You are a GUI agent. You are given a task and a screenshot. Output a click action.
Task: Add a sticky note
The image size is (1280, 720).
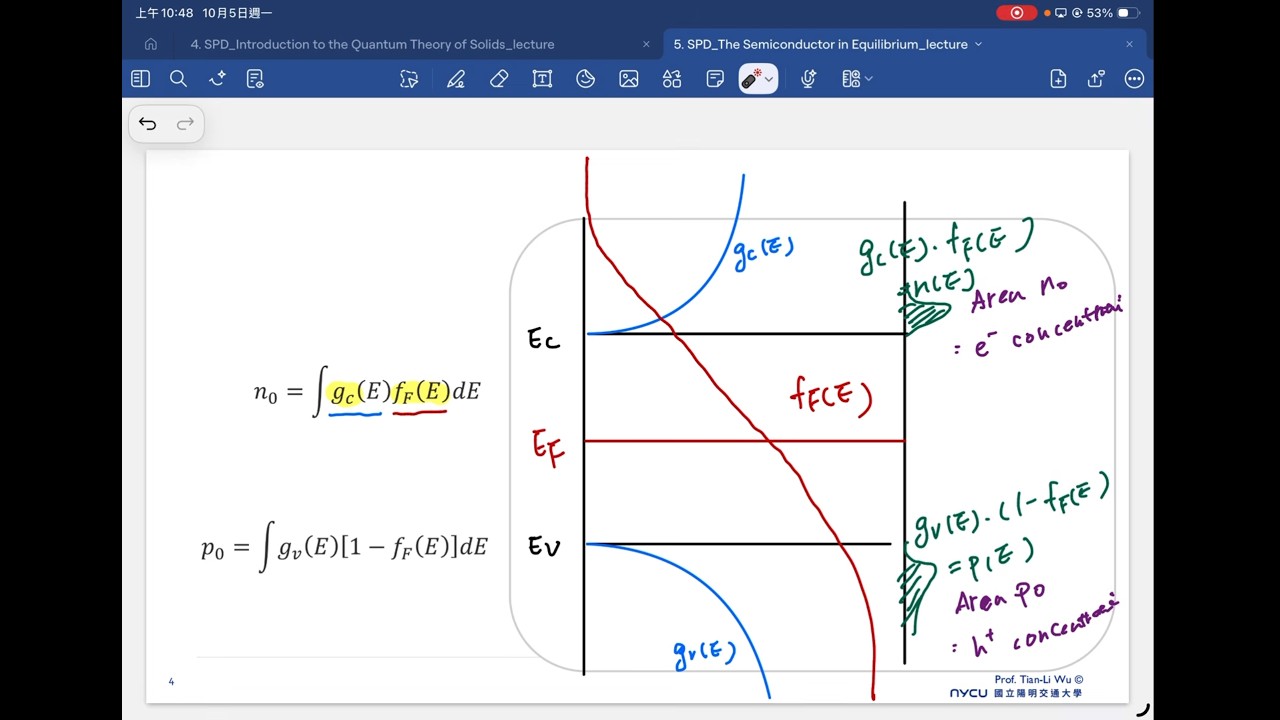[715, 79]
